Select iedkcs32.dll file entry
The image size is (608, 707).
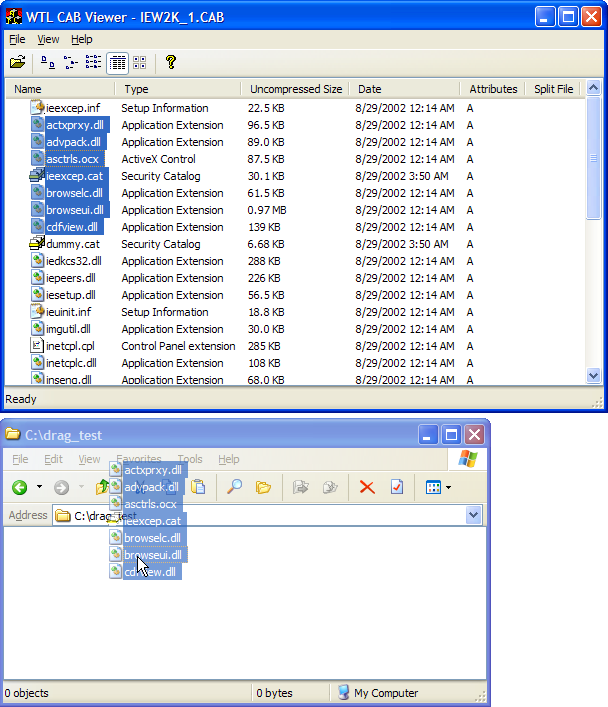74,261
